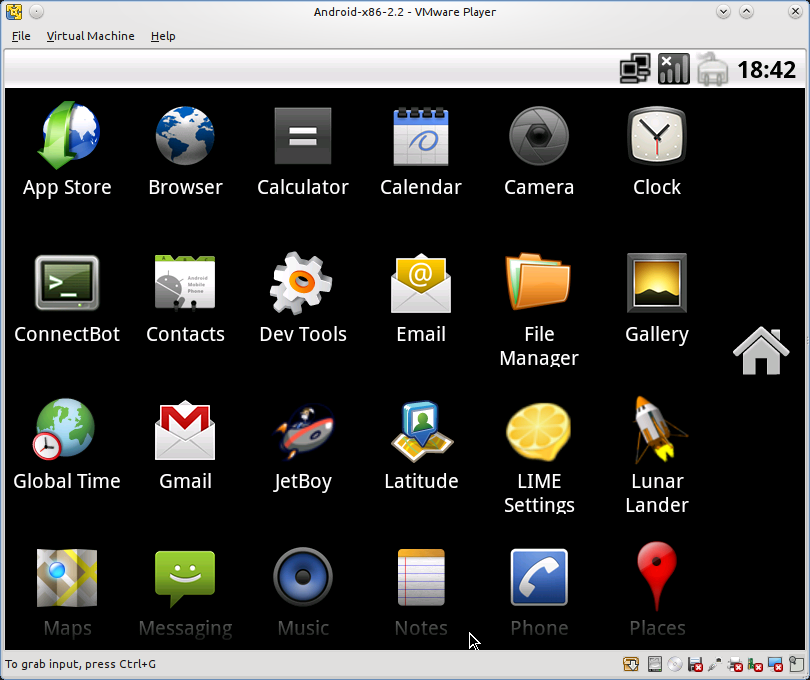Image resolution: width=810 pixels, height=680 pixels.
Task: Click the floppy drive device icon
Action: tap(695, 664)
